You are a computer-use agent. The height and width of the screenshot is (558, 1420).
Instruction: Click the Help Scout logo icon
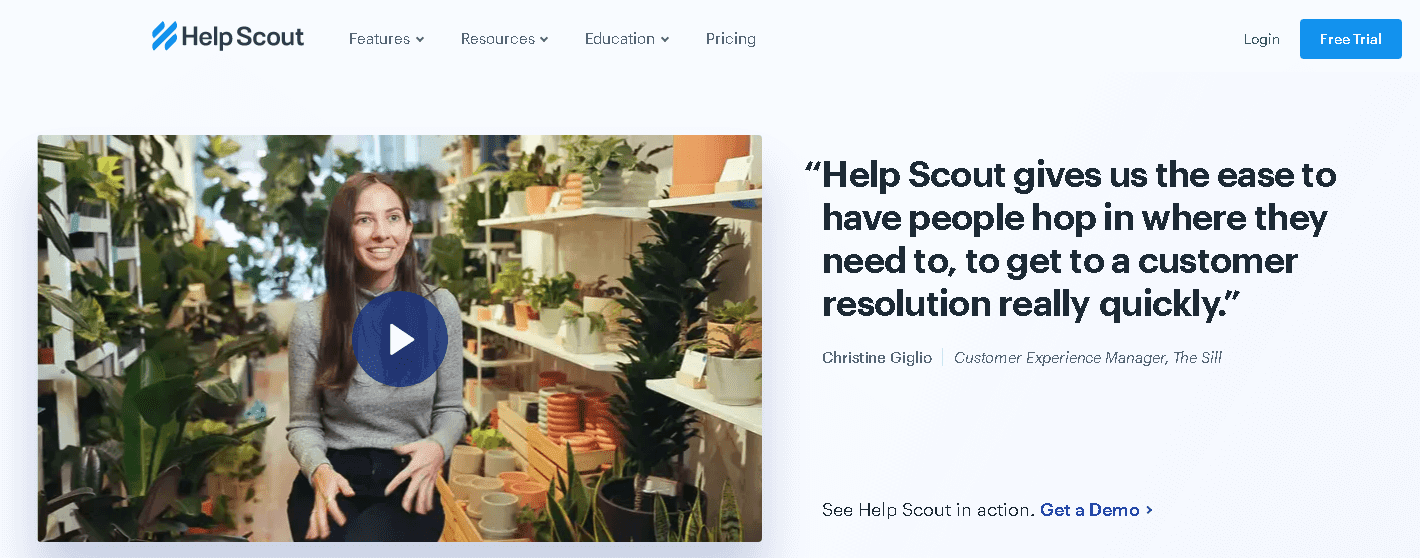coord(164,37)
